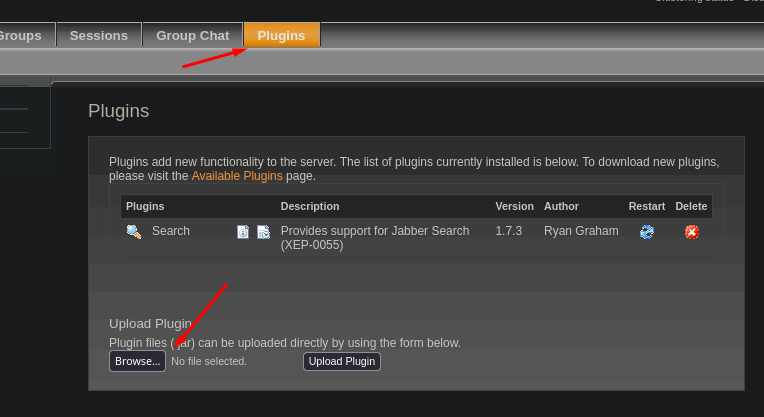Open the Group Chat tab
This screenshot has width=764, height=417.
(192, 35)
